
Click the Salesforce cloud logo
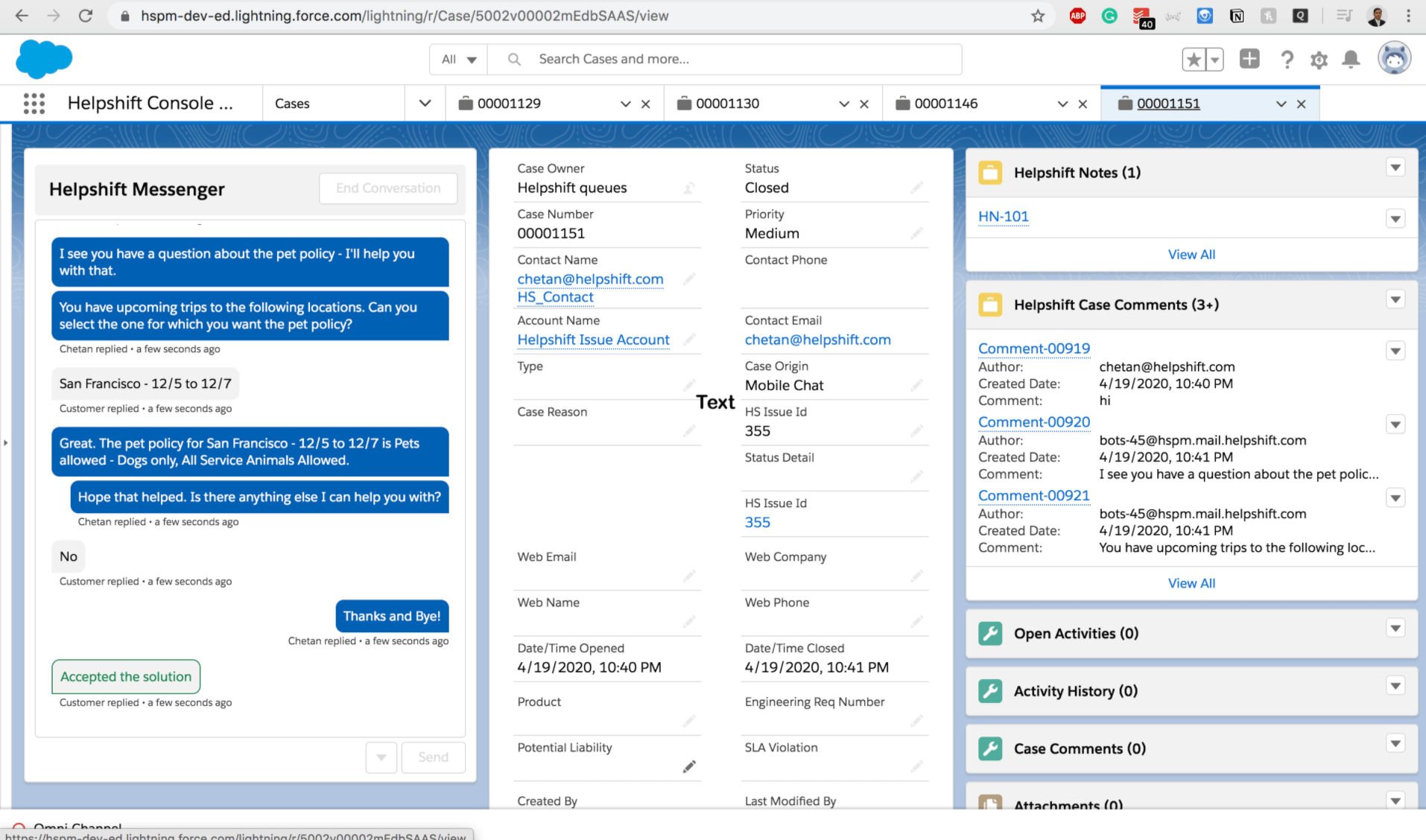pos(44,59)
